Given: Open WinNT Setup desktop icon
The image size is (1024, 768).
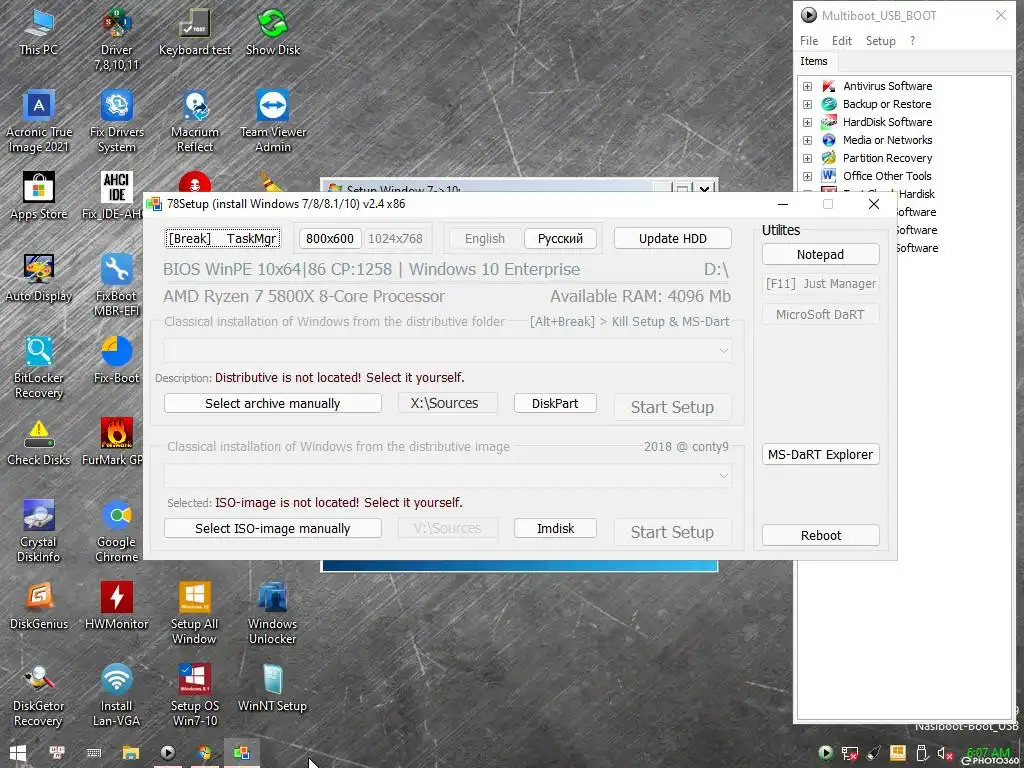Looking at the screenshot, I should click(273, 688).
